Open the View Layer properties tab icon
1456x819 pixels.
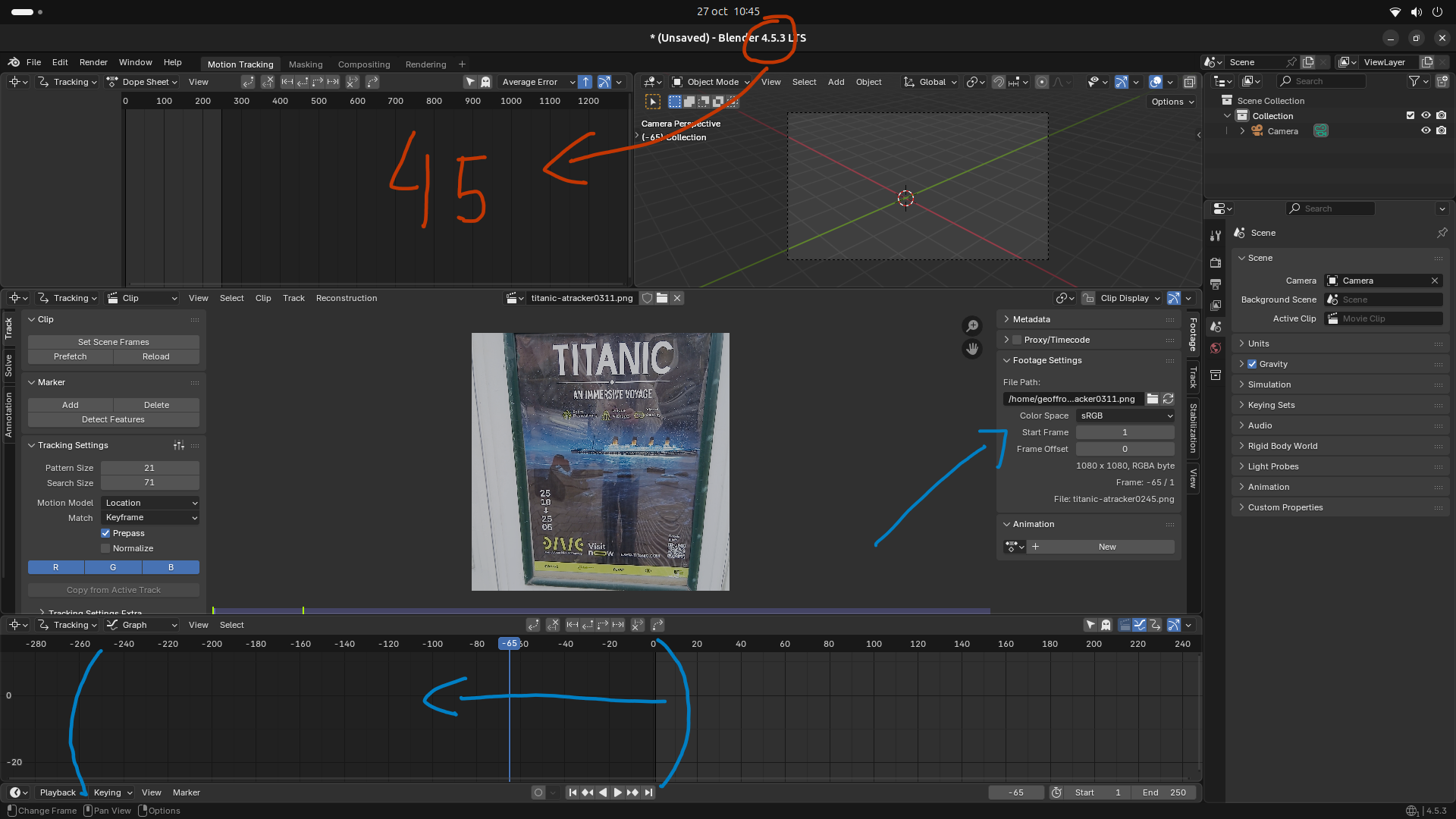pos(1216,305)
